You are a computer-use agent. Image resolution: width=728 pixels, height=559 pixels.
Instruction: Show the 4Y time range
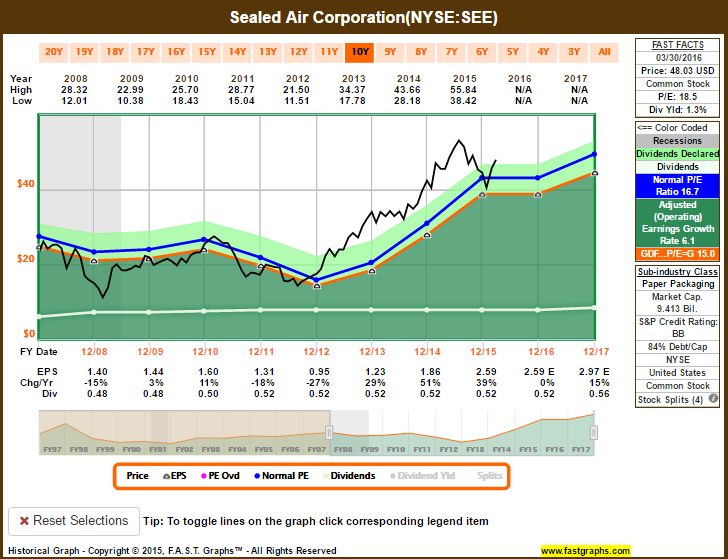pos(543,52)
